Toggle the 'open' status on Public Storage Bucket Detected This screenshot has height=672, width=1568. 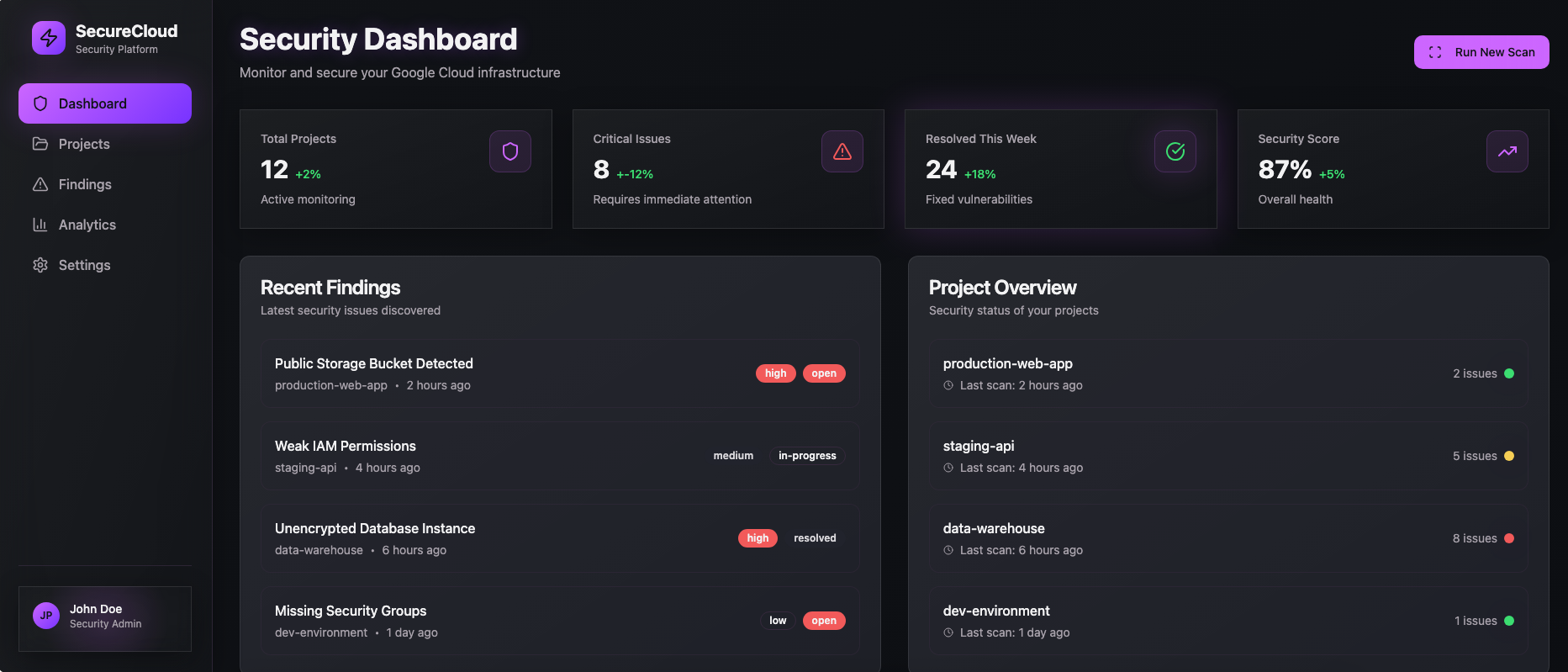tap(824, 373)
